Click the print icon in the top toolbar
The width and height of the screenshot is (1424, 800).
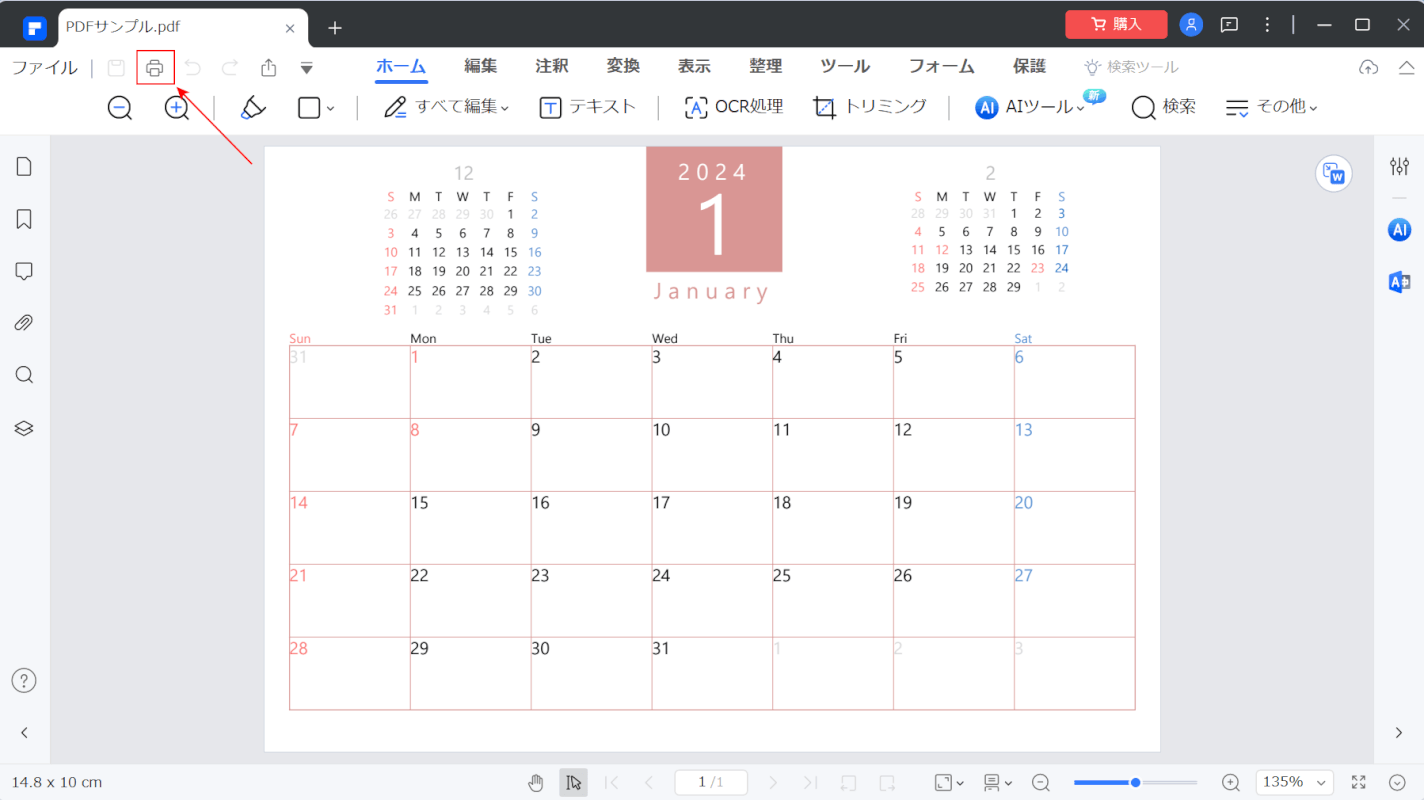[155, 68]
